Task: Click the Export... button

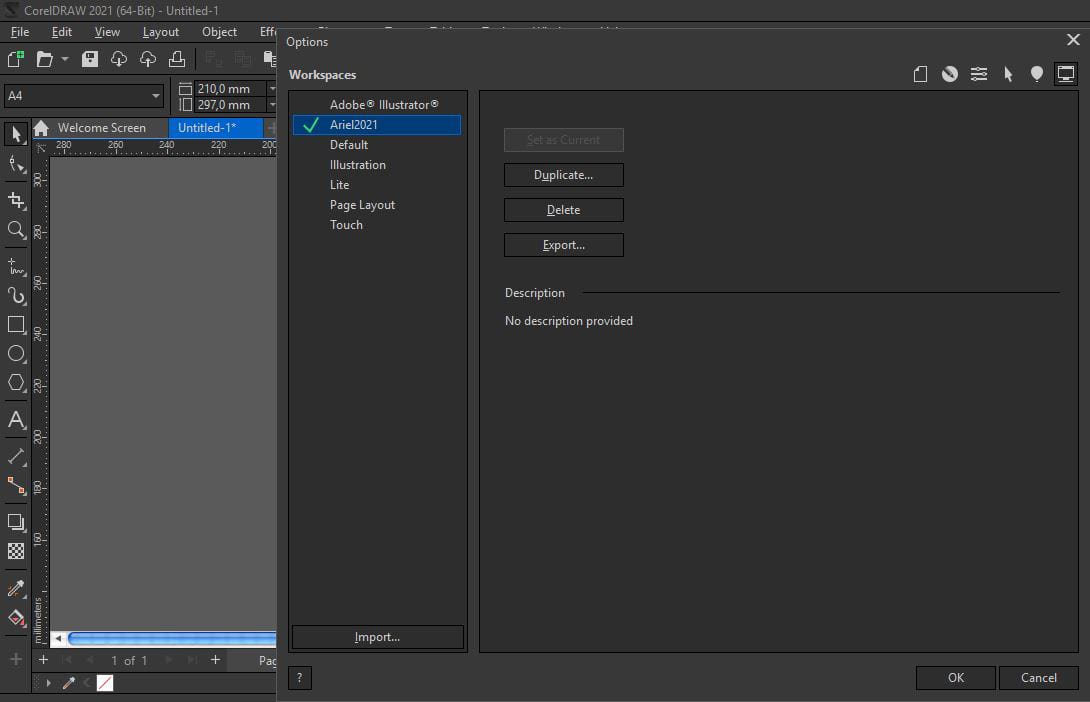Action: [x=564, y=245]
